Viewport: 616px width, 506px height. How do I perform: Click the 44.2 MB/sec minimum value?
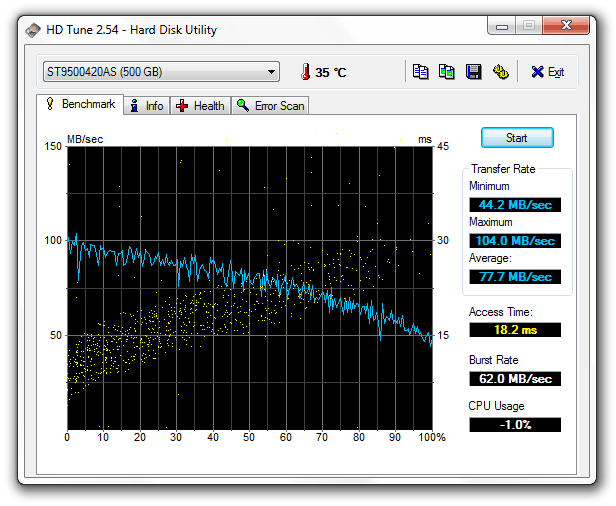click(515, 205)
